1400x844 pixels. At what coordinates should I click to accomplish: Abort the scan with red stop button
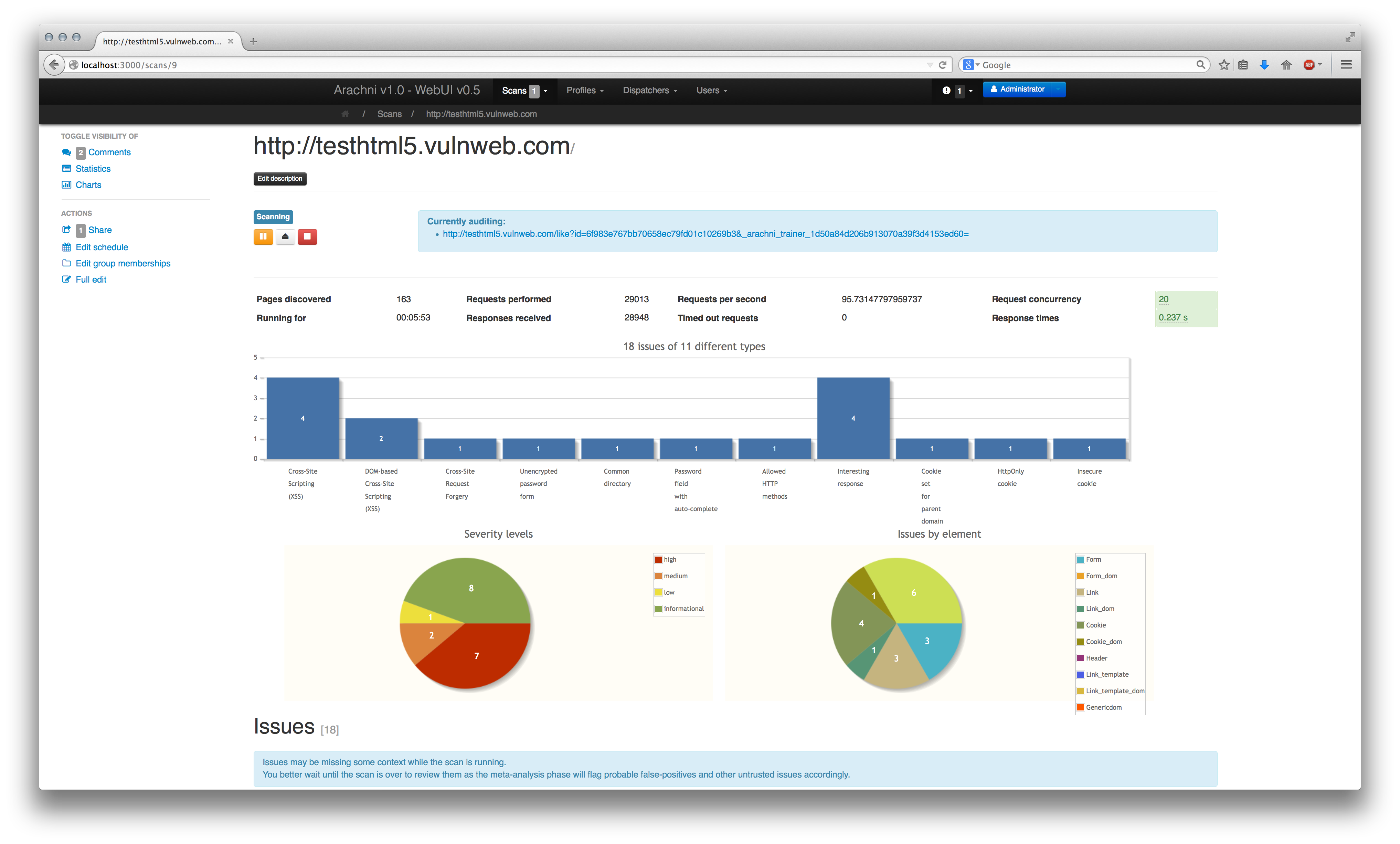pyautogui.click(x=307, y=236)
